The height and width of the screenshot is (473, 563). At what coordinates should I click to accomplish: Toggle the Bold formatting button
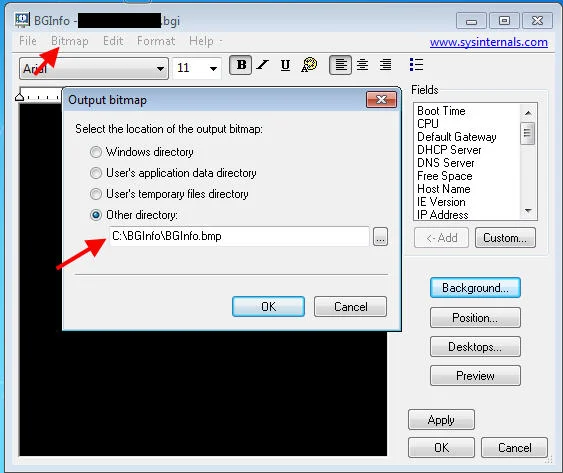coord(240,65)
